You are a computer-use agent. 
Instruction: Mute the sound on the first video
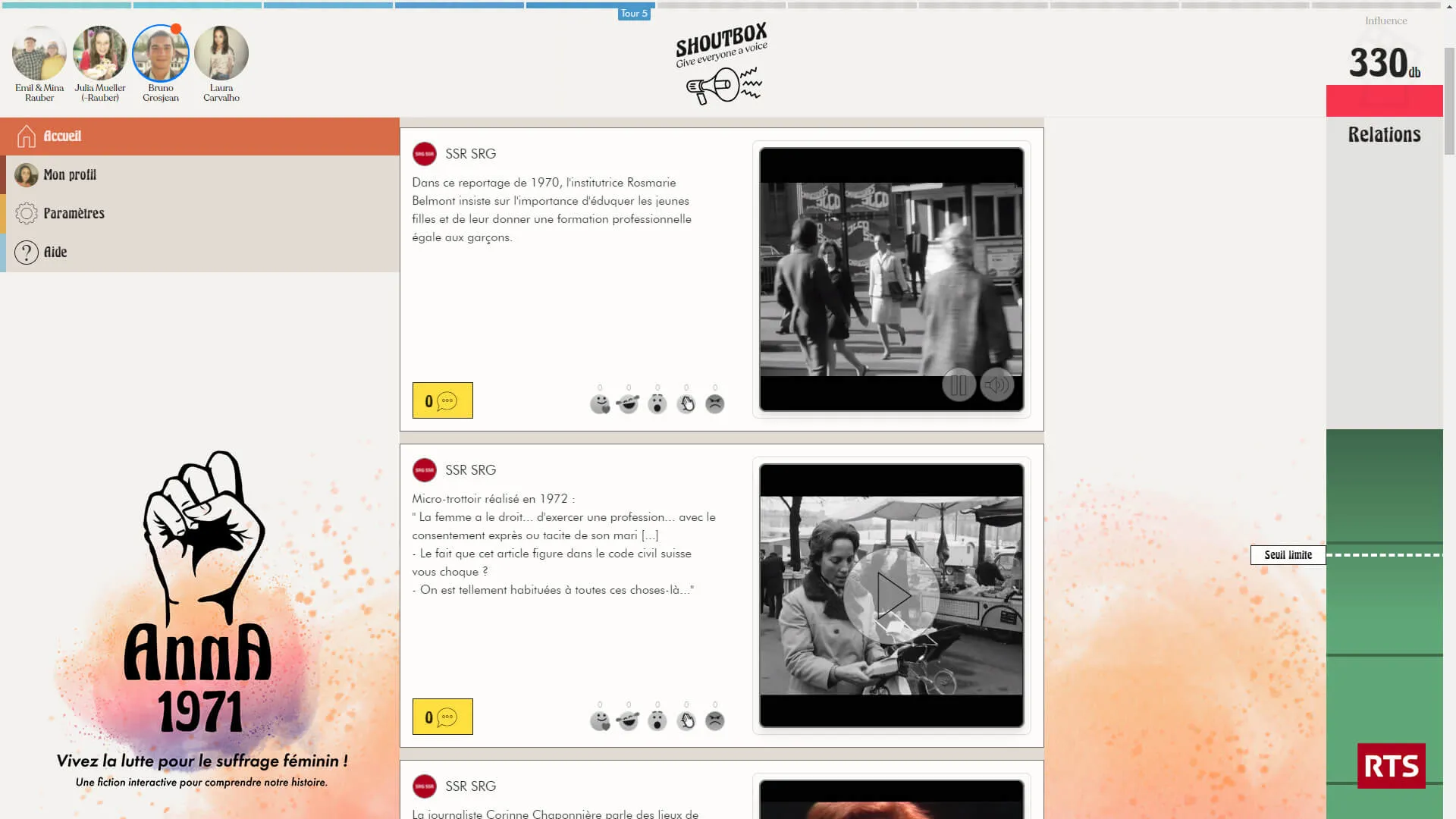tap(996, 384)
